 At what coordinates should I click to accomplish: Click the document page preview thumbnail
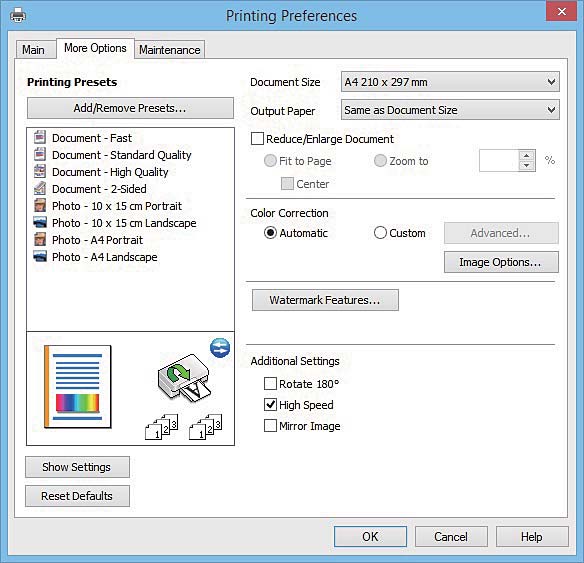point(77,387)
